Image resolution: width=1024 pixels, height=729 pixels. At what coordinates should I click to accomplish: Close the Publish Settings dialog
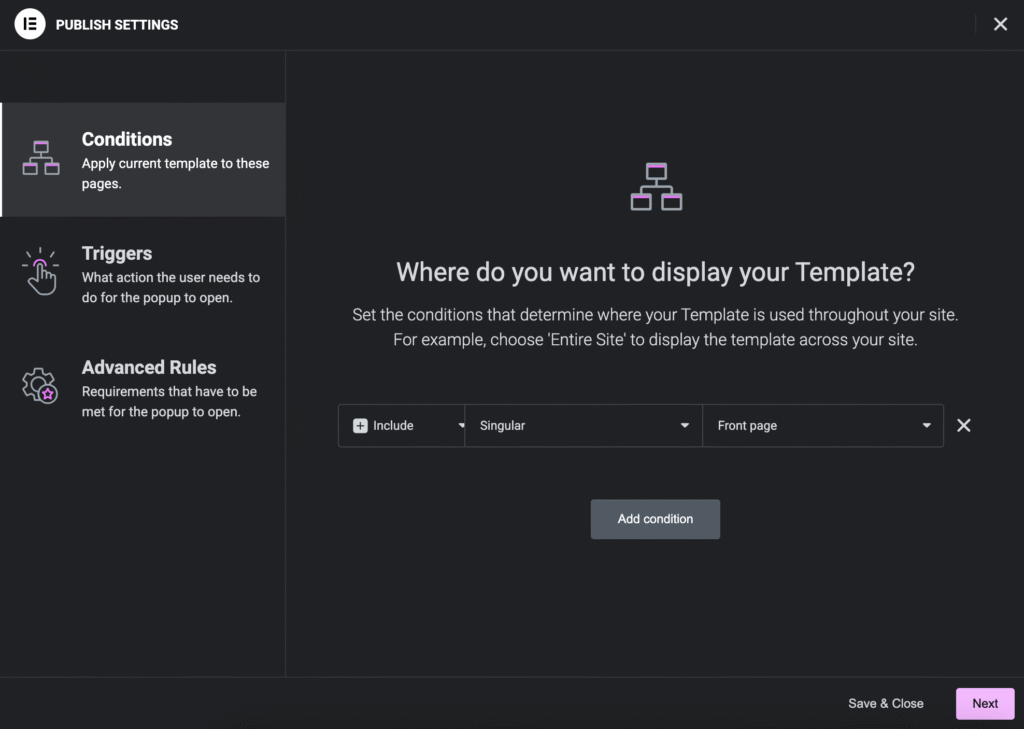click(x=1000, y=24)
